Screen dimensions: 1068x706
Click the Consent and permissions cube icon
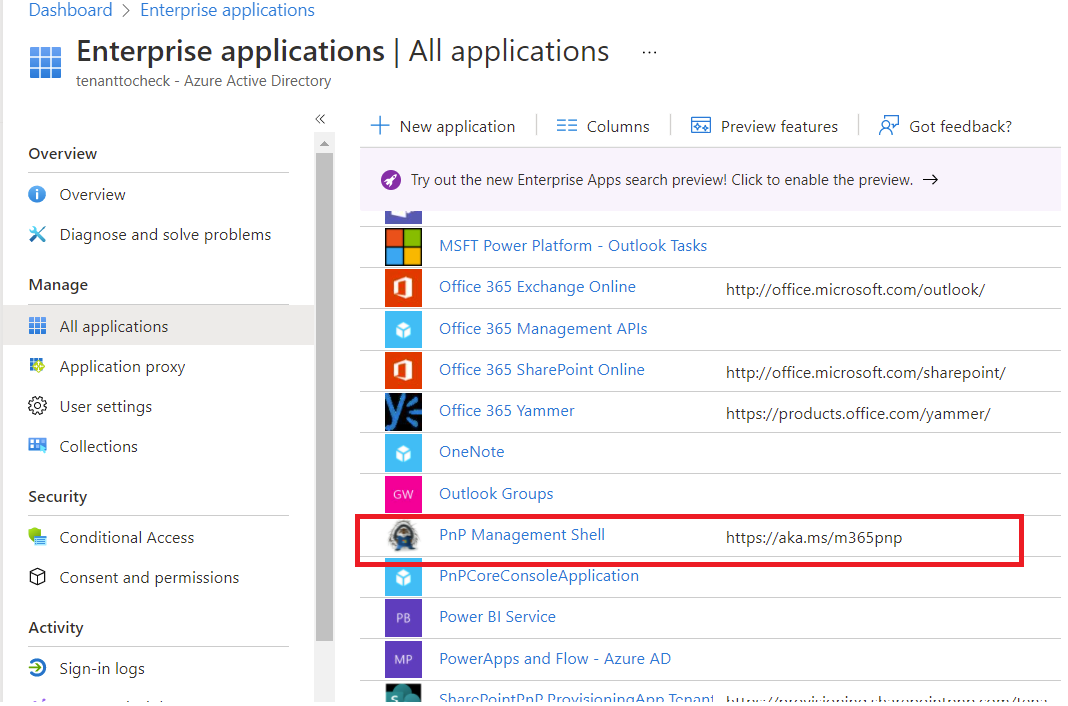(x=36, y=577)
